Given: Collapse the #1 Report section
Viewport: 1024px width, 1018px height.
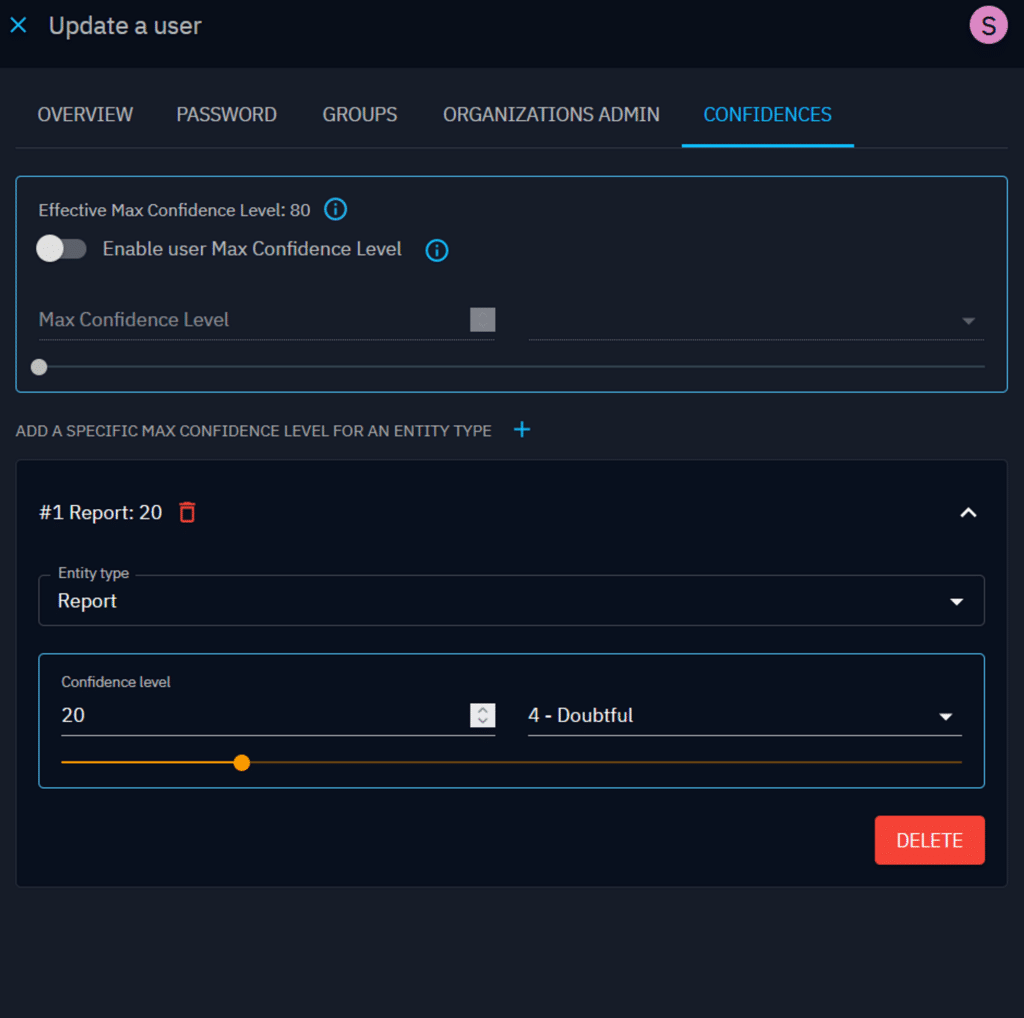Looking at the screenshot, I should click(x=967, y=513).
